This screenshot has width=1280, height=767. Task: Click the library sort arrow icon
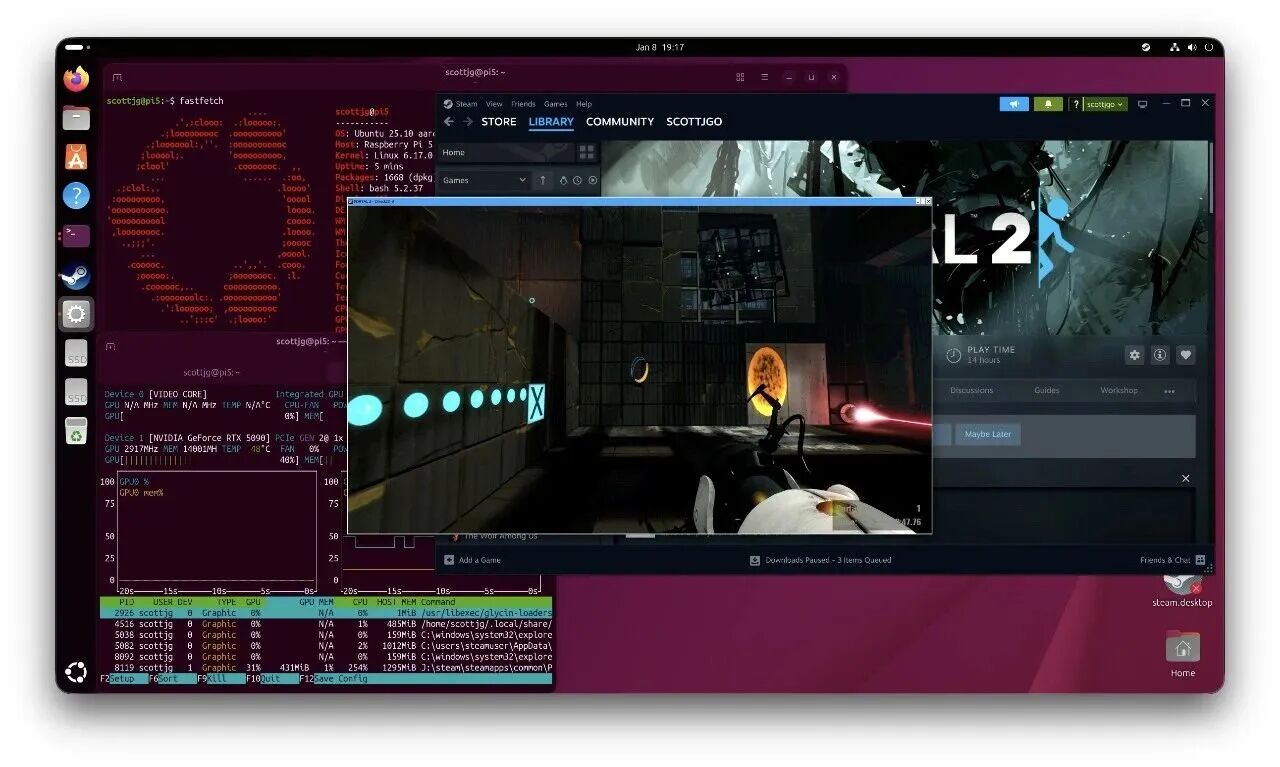543,180
